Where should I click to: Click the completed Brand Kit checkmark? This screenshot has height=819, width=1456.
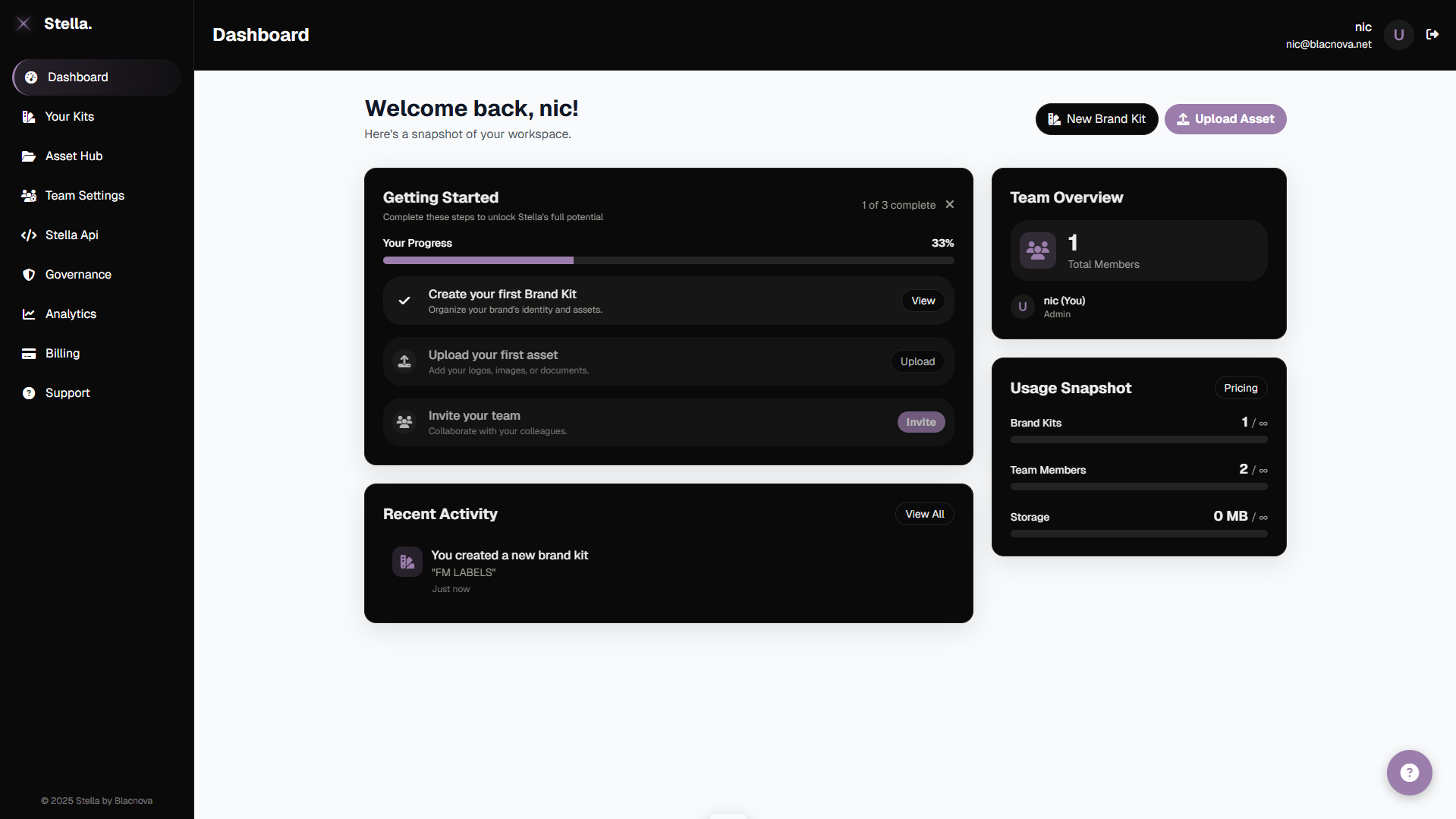coord(404,301)
